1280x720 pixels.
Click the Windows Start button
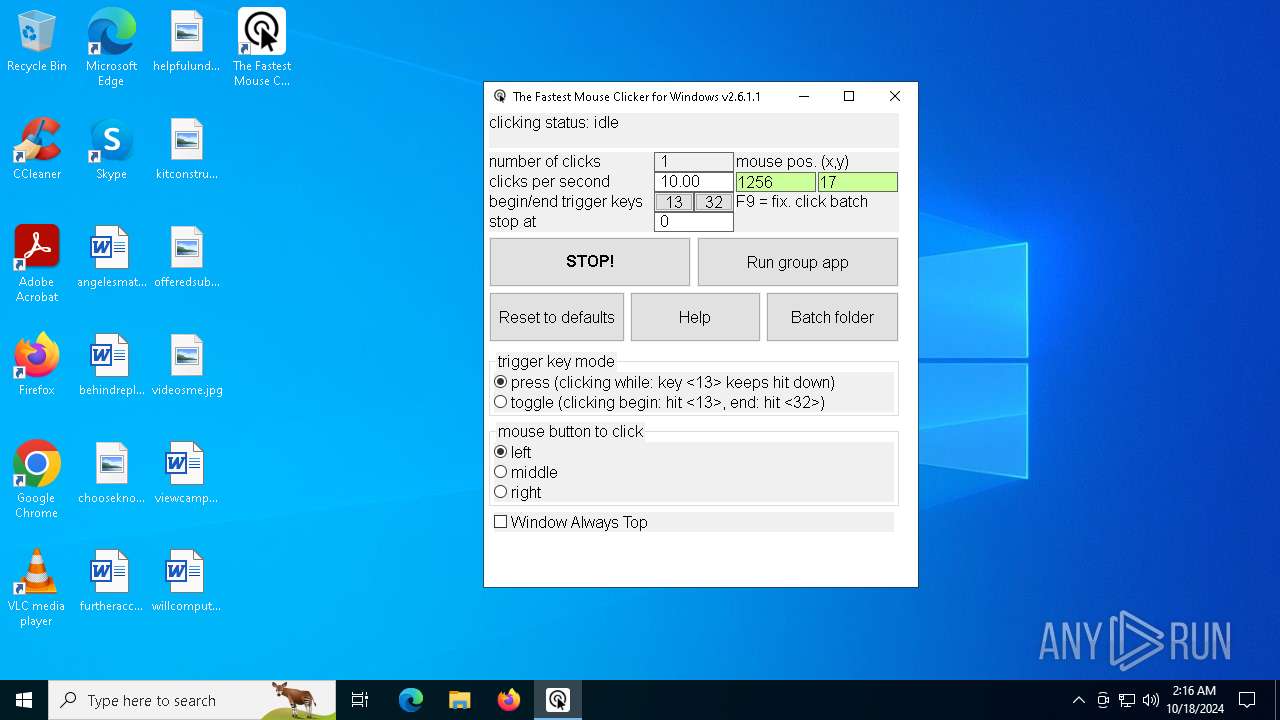(x=24, y=700)
